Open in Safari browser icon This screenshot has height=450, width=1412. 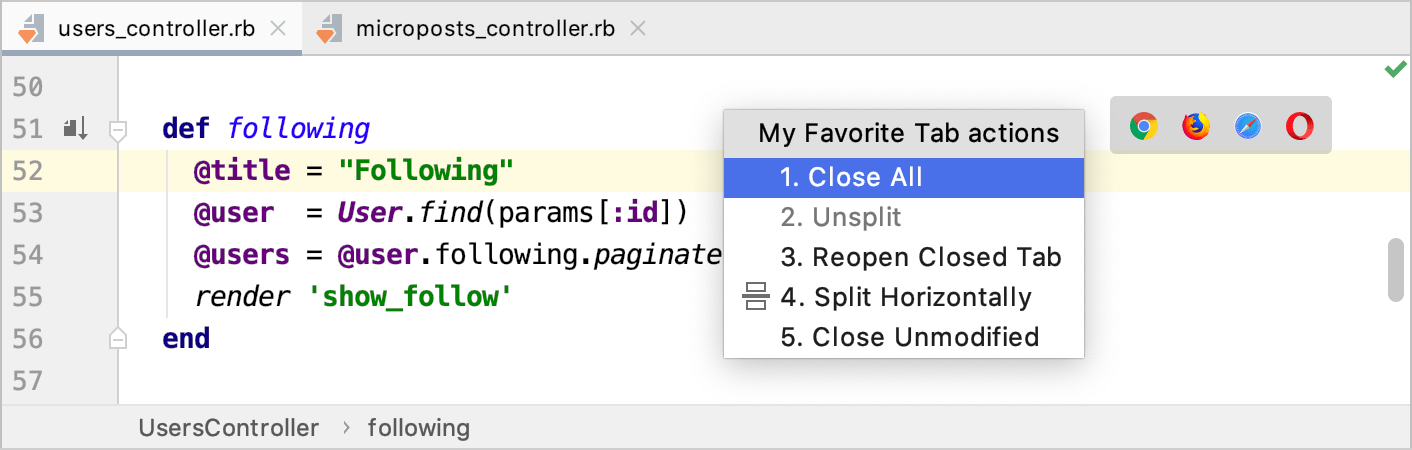(1247, 126)
